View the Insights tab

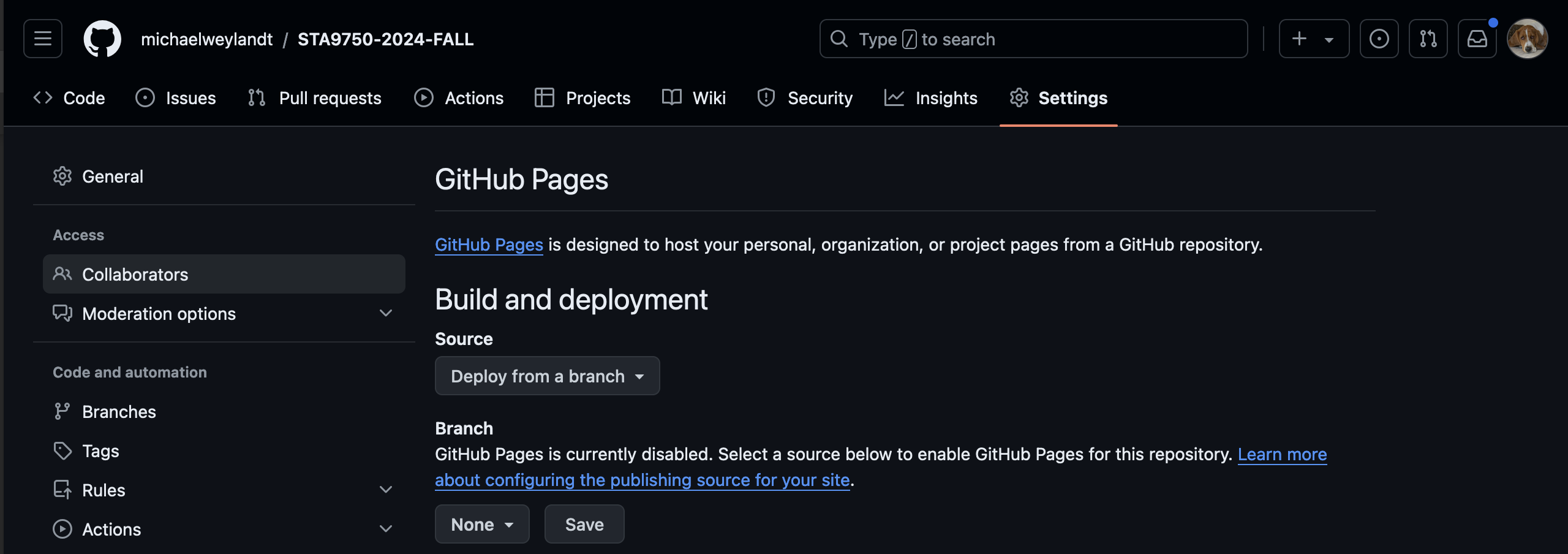(931, 98)
